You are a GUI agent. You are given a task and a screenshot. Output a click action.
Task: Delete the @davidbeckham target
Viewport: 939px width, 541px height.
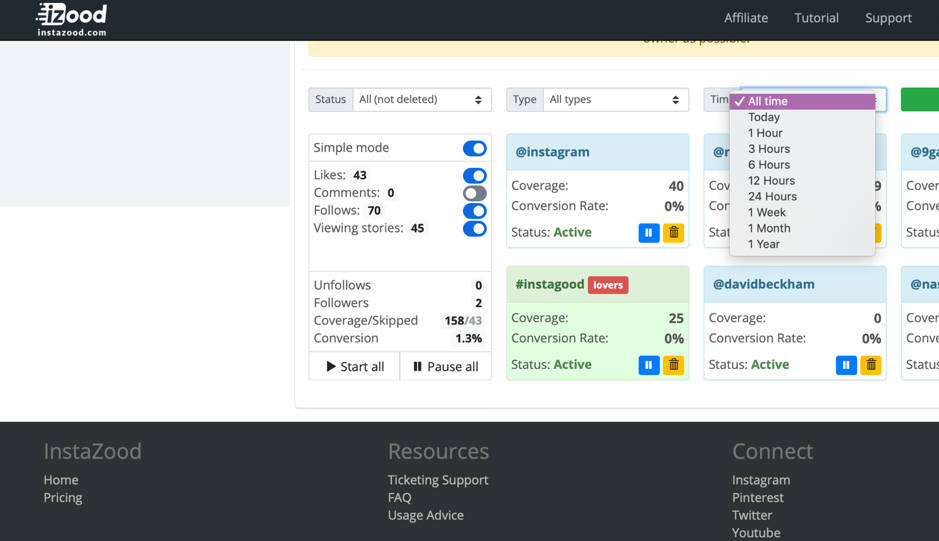[x=871, y=365]
